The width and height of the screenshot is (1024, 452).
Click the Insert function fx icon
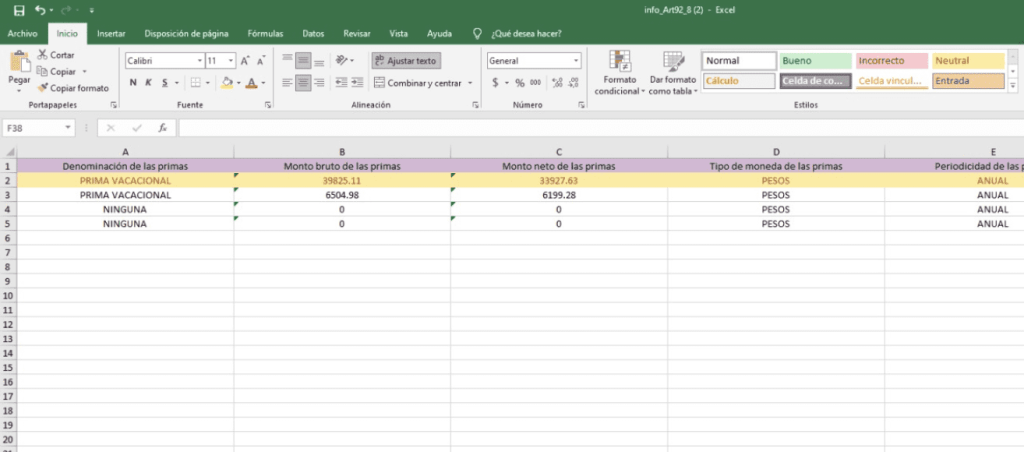pos(161,128)
